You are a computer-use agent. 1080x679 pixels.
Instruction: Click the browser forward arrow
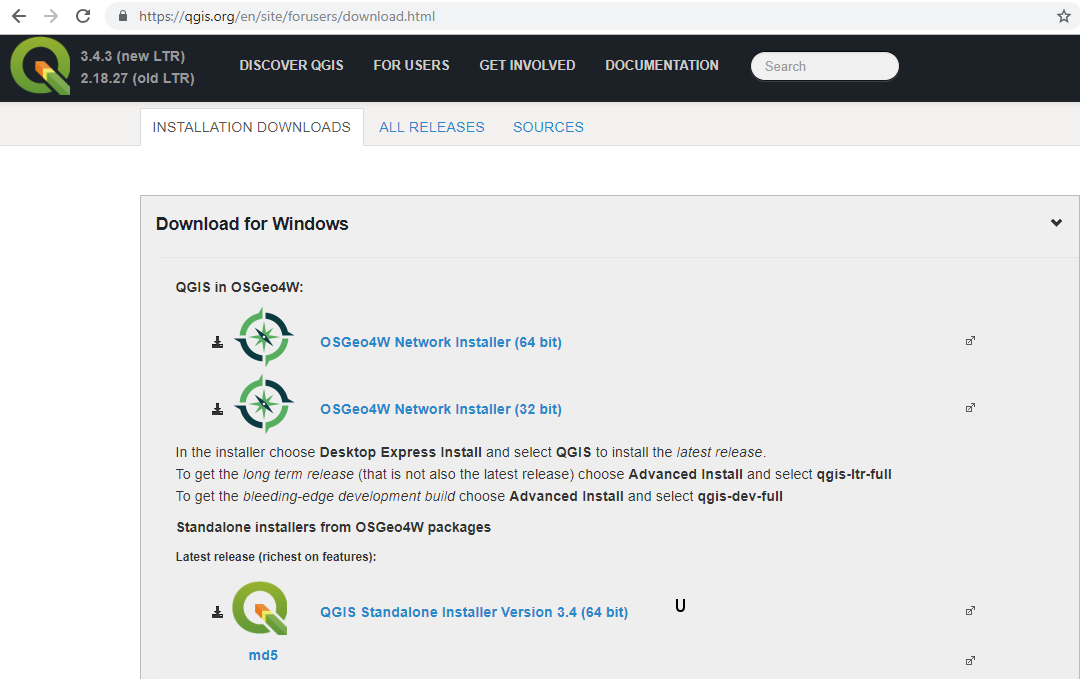[x=51, y=16]
